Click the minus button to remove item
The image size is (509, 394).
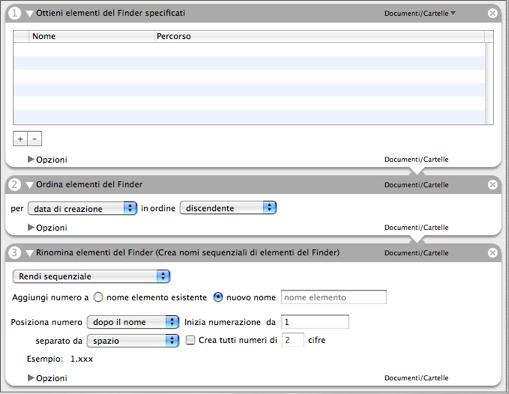click(x=35, y=139)
